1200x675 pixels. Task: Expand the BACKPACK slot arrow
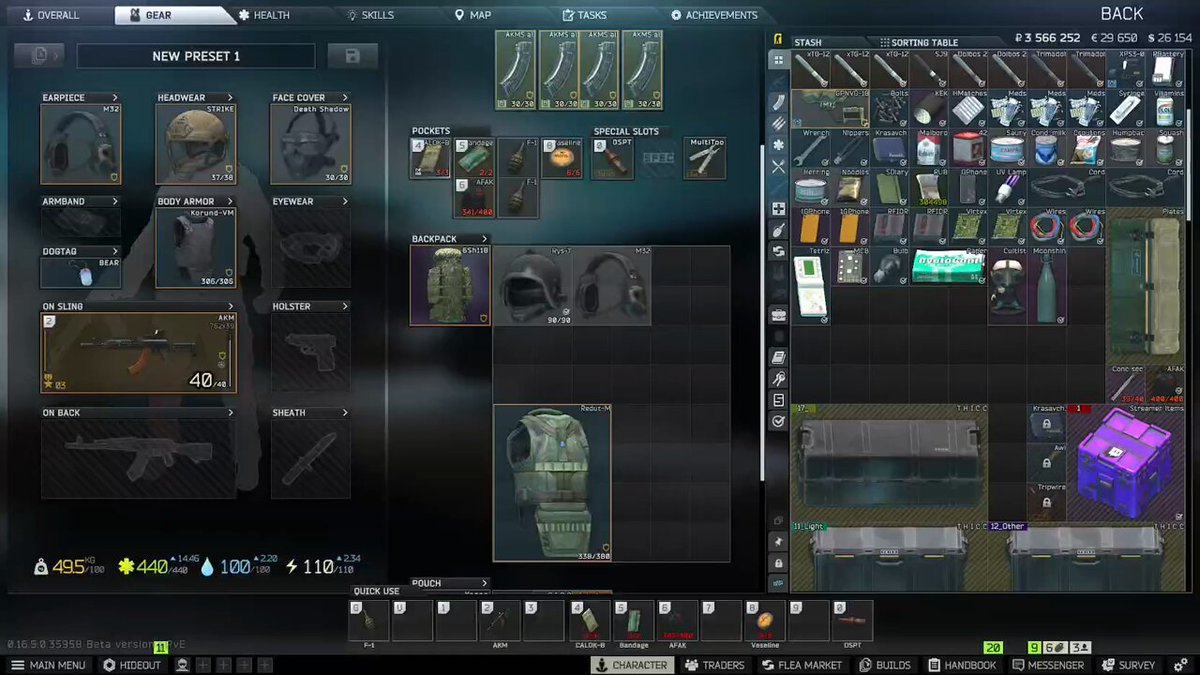tap(485, 239)
